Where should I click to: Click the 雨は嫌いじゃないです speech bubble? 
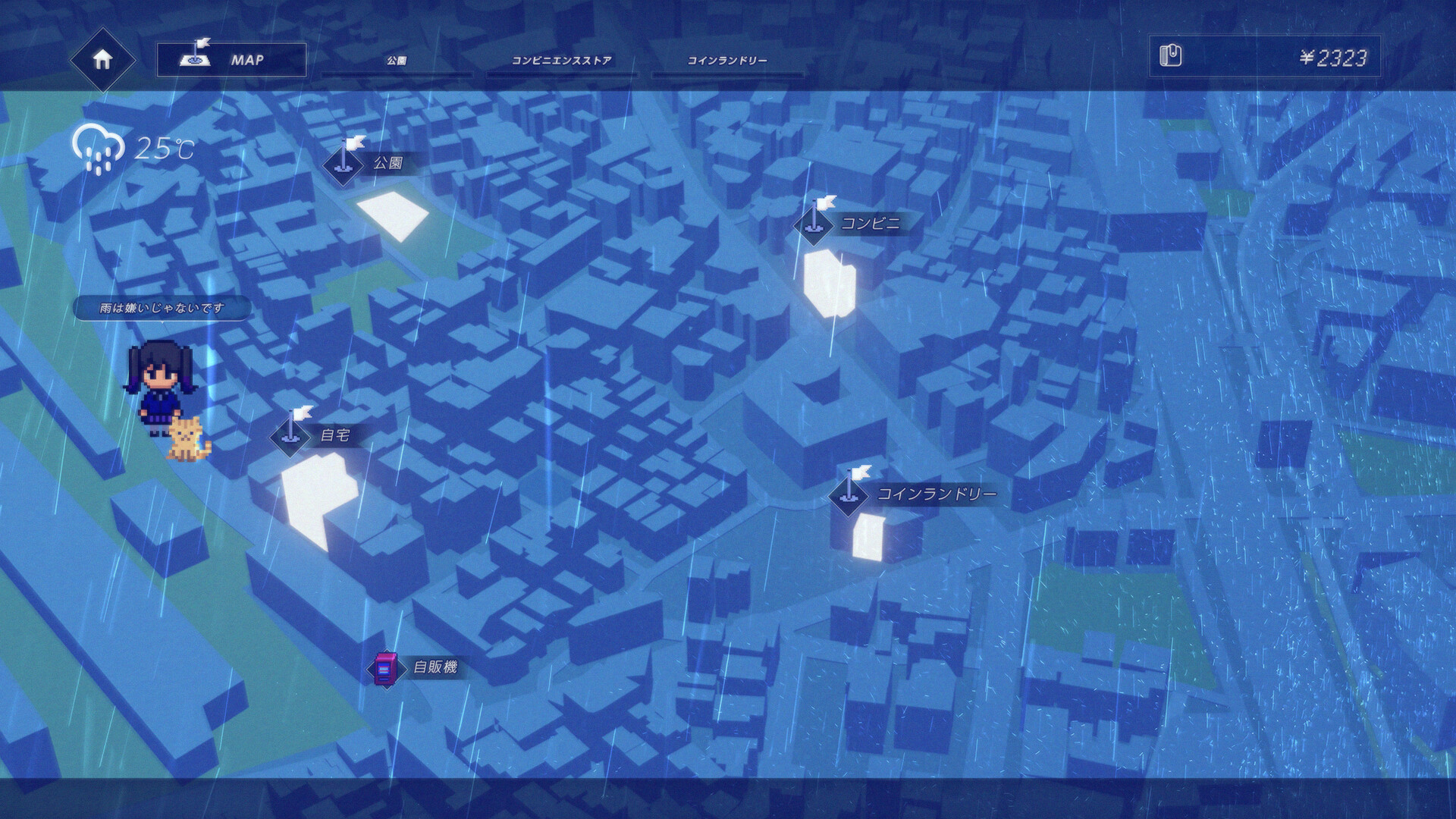(160, 306)
